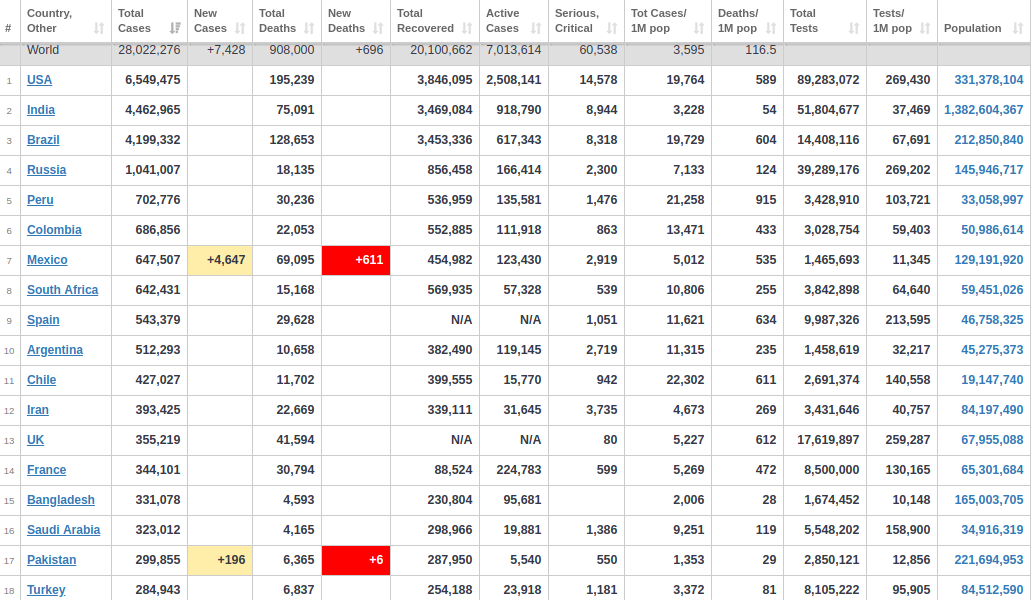Open Mexico population link 129,191,920
Viewport: 1031px width, 600px height.
[989, 260]
